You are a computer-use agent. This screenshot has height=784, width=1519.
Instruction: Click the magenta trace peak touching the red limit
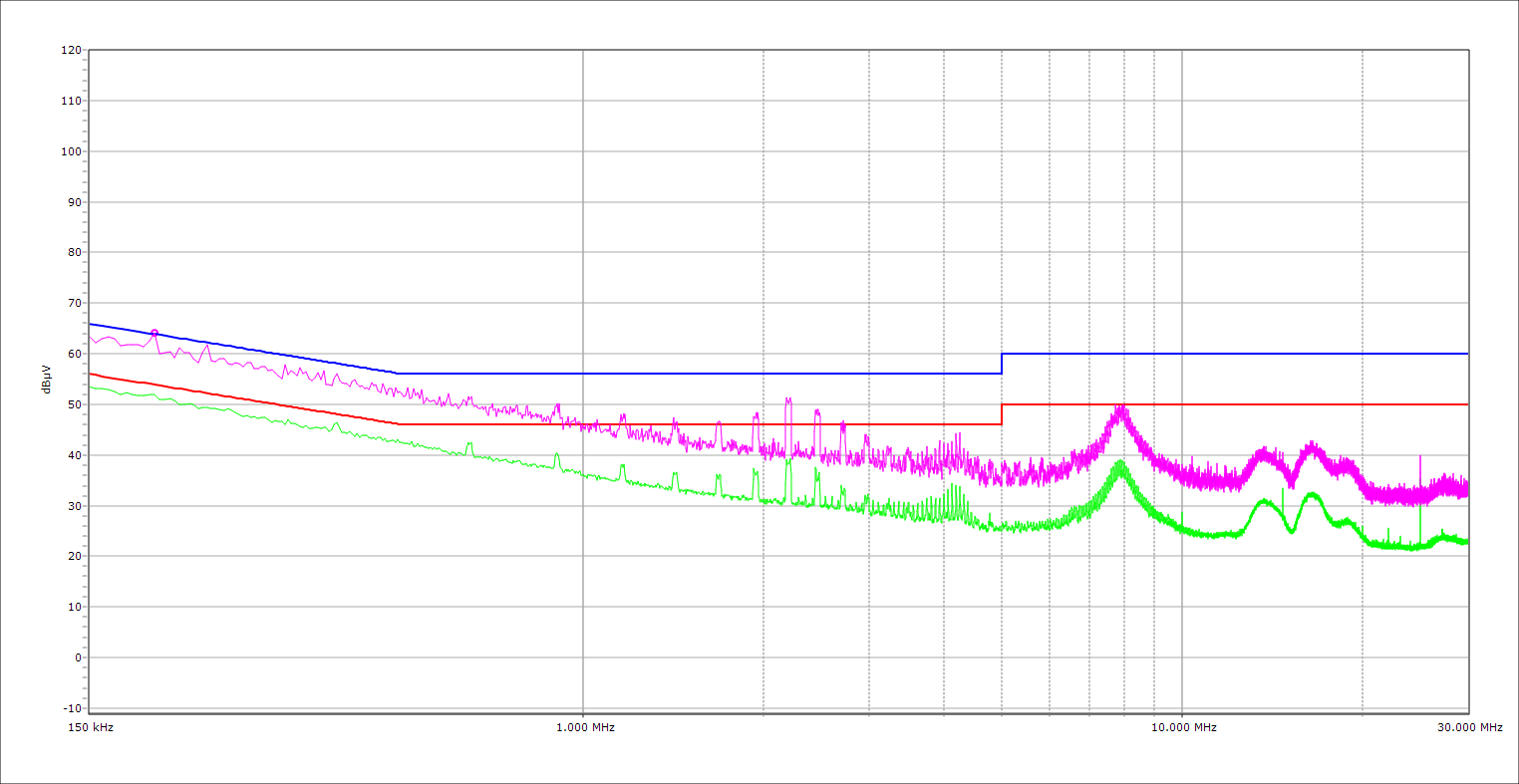(1122, 406)
